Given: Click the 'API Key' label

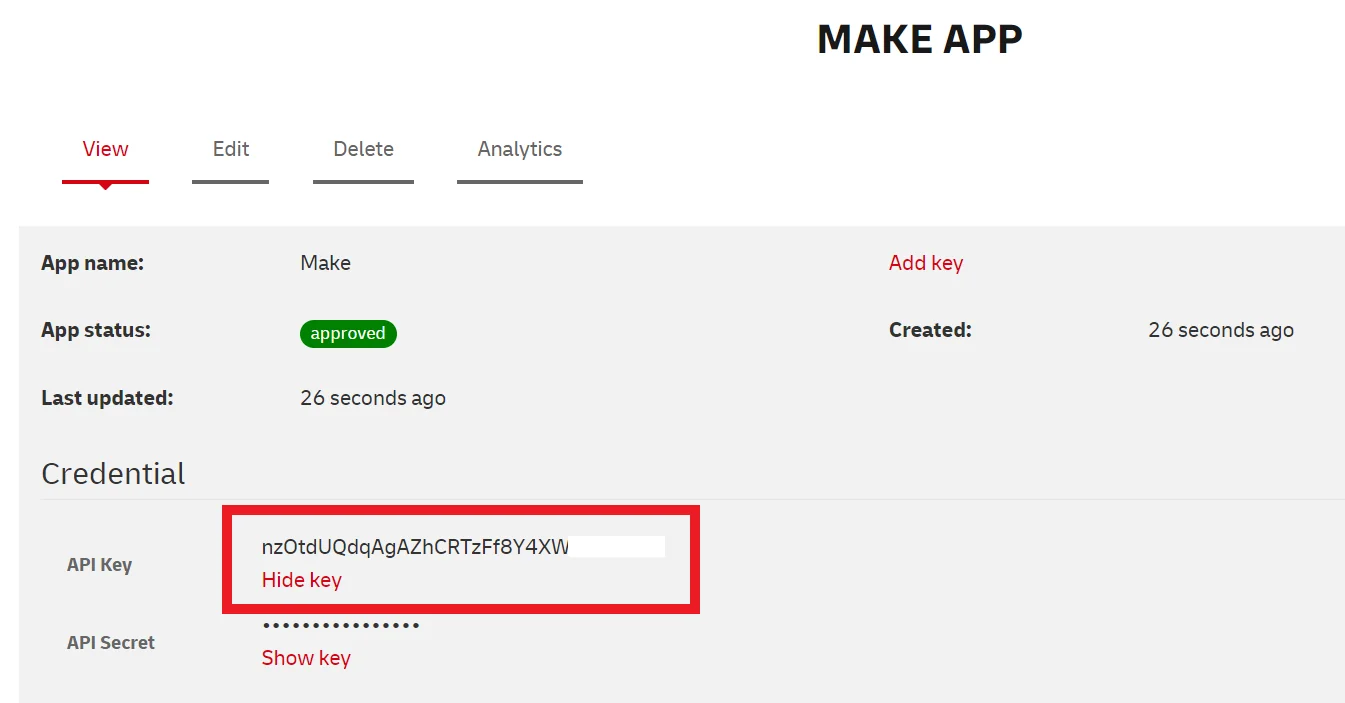Looking at the screenshot, I should click(x=99, y=565).
